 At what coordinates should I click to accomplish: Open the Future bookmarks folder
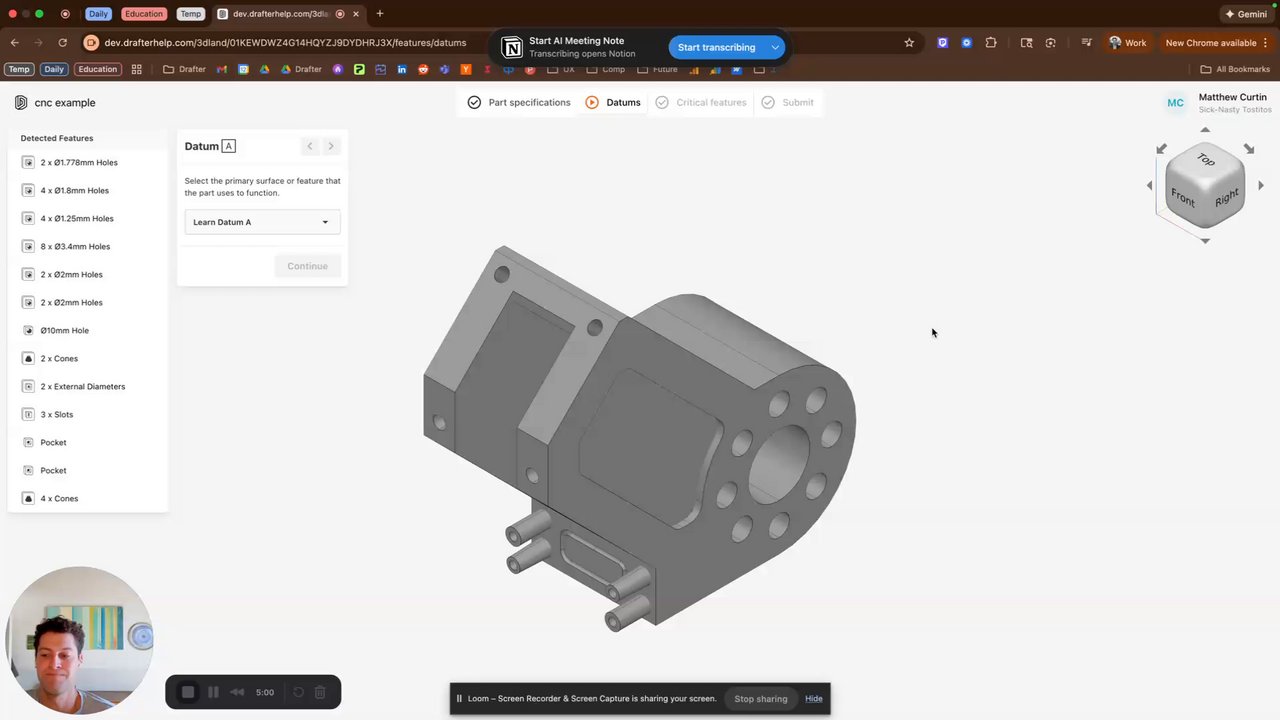[x=657, y=69]
